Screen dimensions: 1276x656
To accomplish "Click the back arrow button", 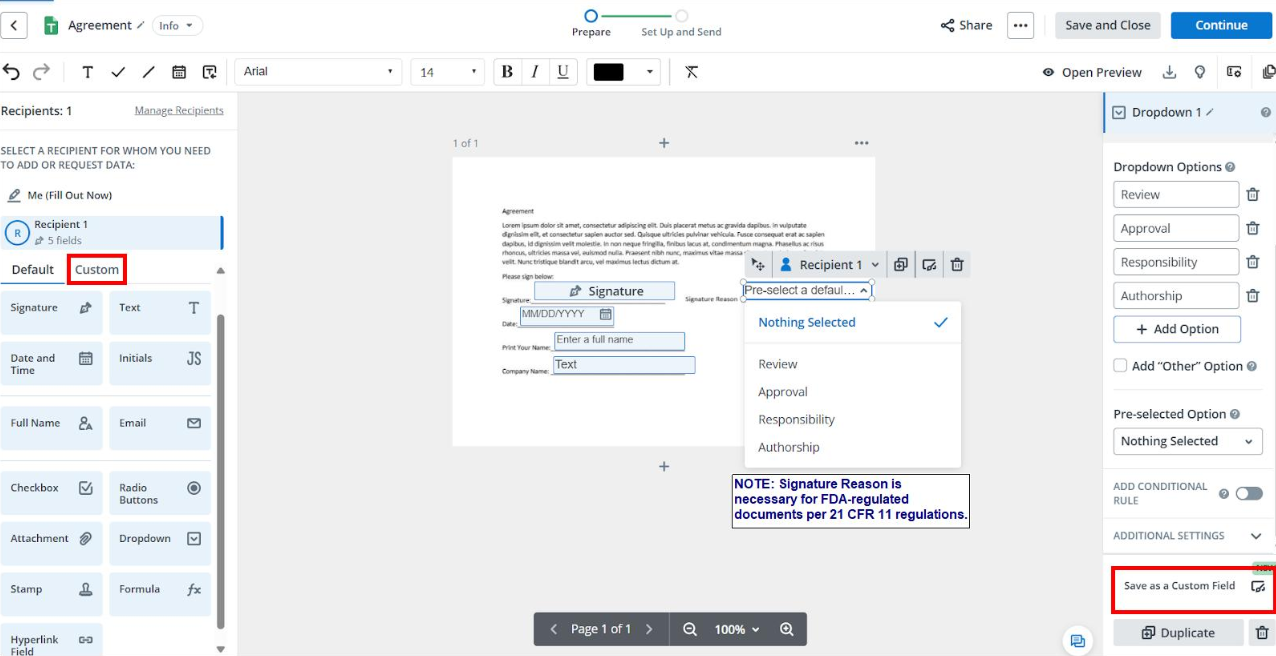I will pos(13,25).
